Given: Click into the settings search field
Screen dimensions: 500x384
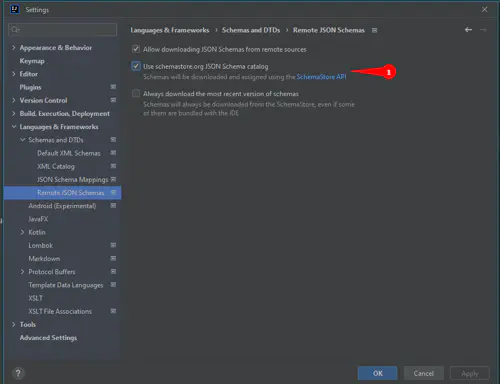Looking at the screenshot, I should coord(63,30).
